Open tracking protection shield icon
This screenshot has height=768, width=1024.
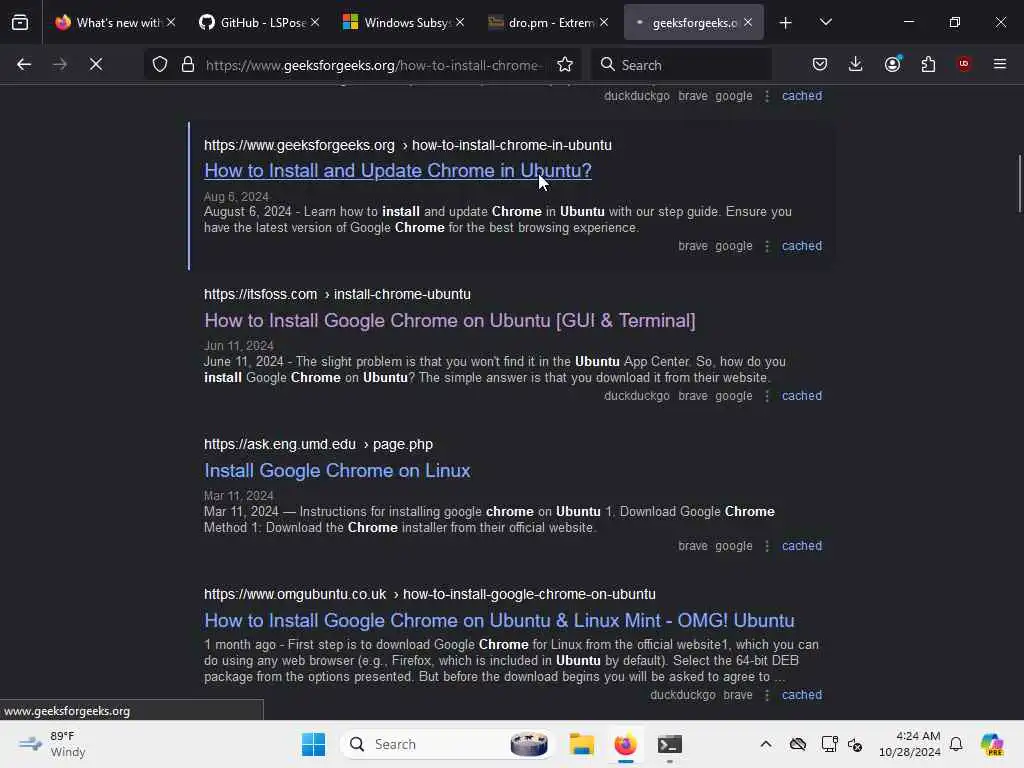(160, 64)
